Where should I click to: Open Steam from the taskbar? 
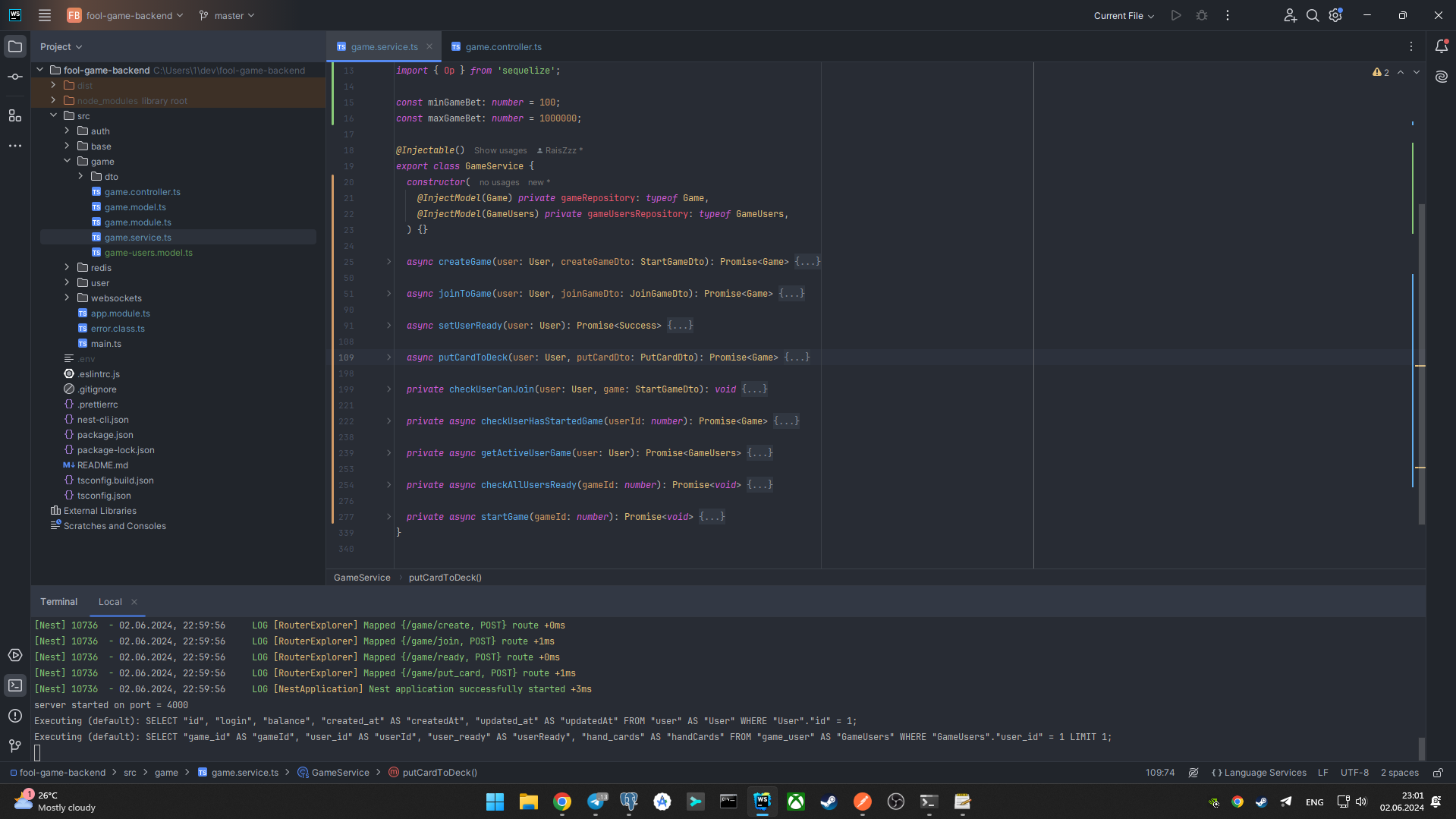pyautogui.click(x=829, y=802)
